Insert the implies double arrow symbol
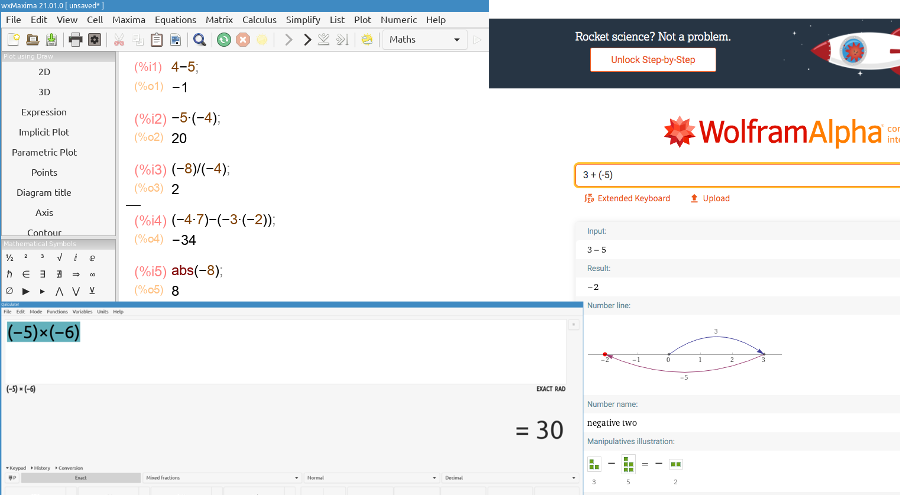The height and width of the screenshot is (495, 900). pos(76,274)
